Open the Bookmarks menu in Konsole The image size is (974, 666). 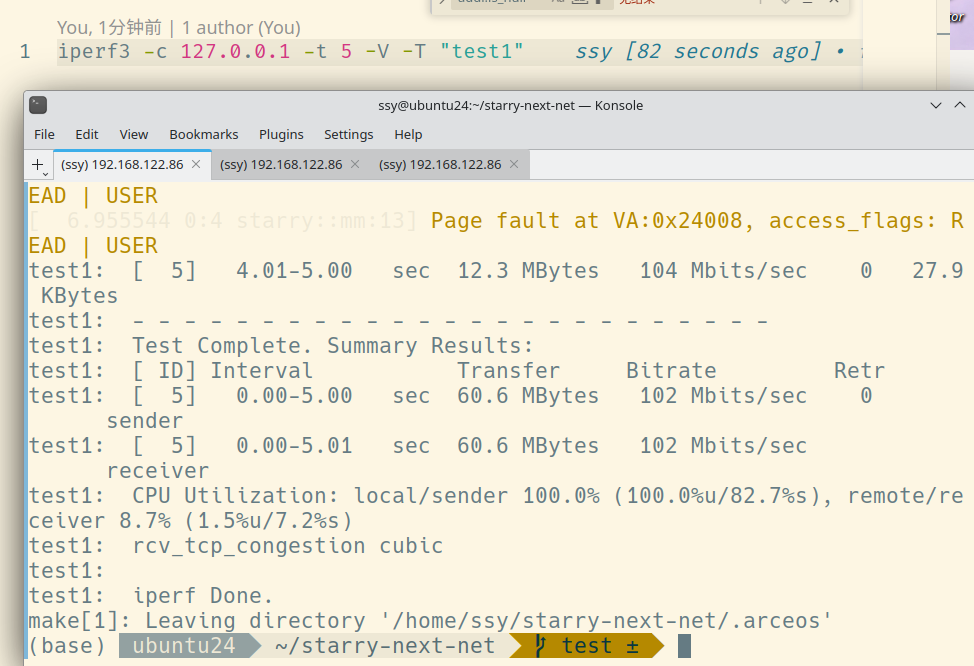203,134
